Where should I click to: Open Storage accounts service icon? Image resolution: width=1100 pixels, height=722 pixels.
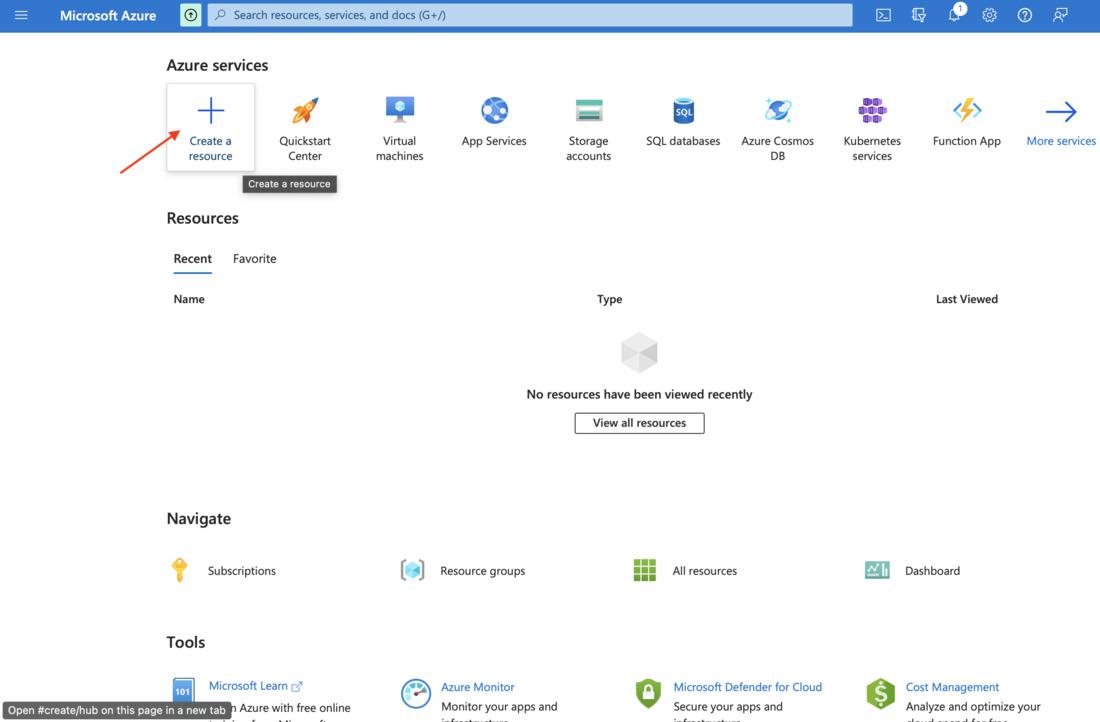pyautogui.click(x=589, y=110)
